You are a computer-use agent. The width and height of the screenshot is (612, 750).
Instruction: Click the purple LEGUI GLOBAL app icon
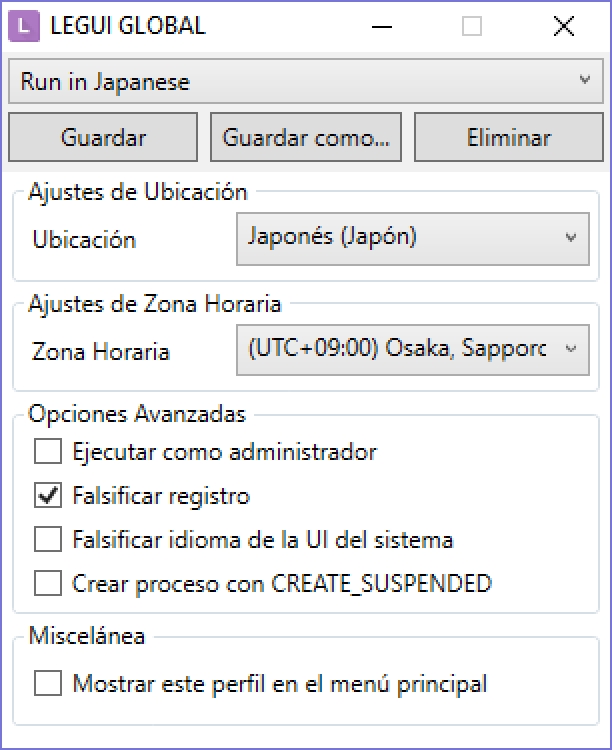click(x=24, y=27)
